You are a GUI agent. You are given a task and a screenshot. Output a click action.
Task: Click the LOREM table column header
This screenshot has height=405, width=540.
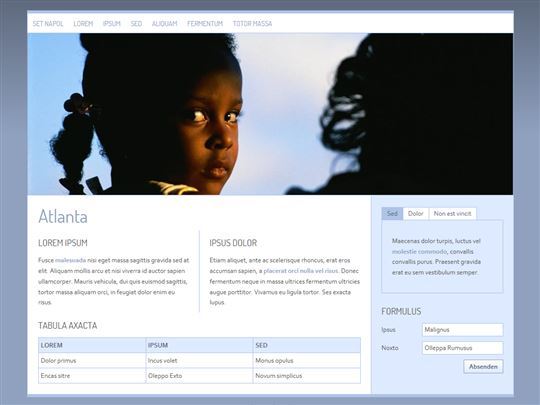tap(92, 345)
